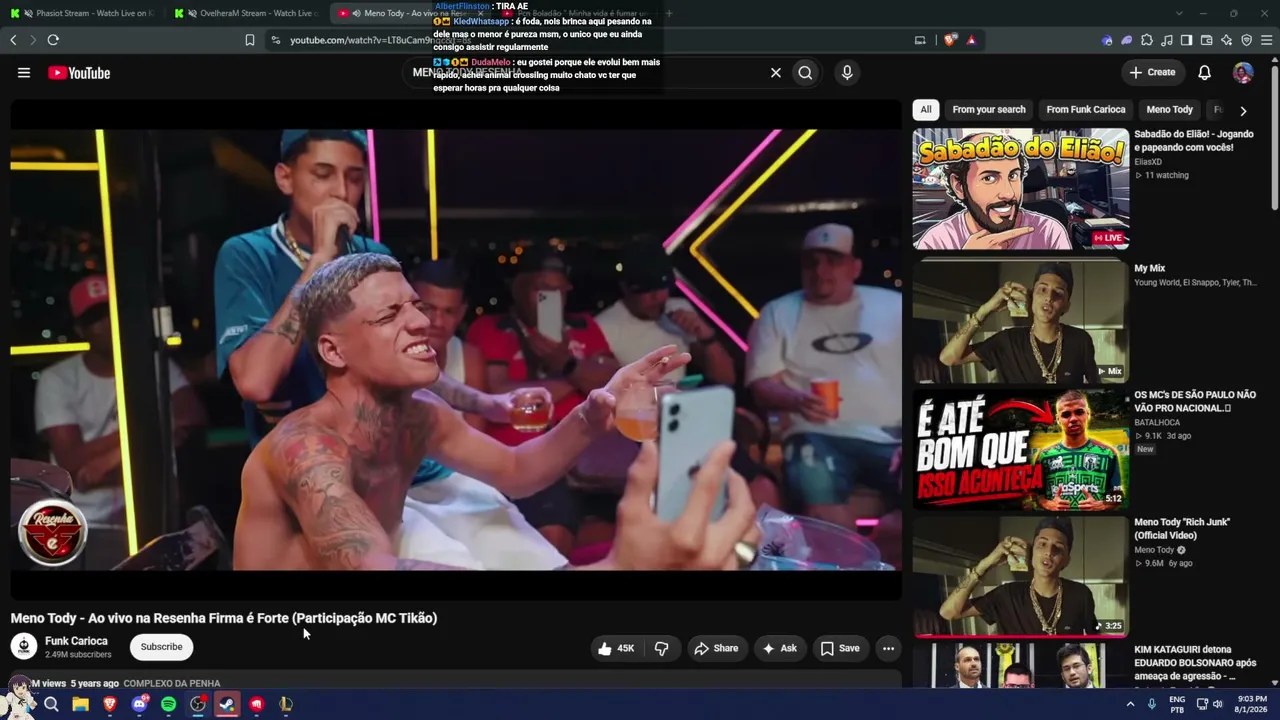Image resolution: width=1280 pixels, height=720 pixels.
Task: Show more filter chips with the arrow
Action: [1243, 111]
